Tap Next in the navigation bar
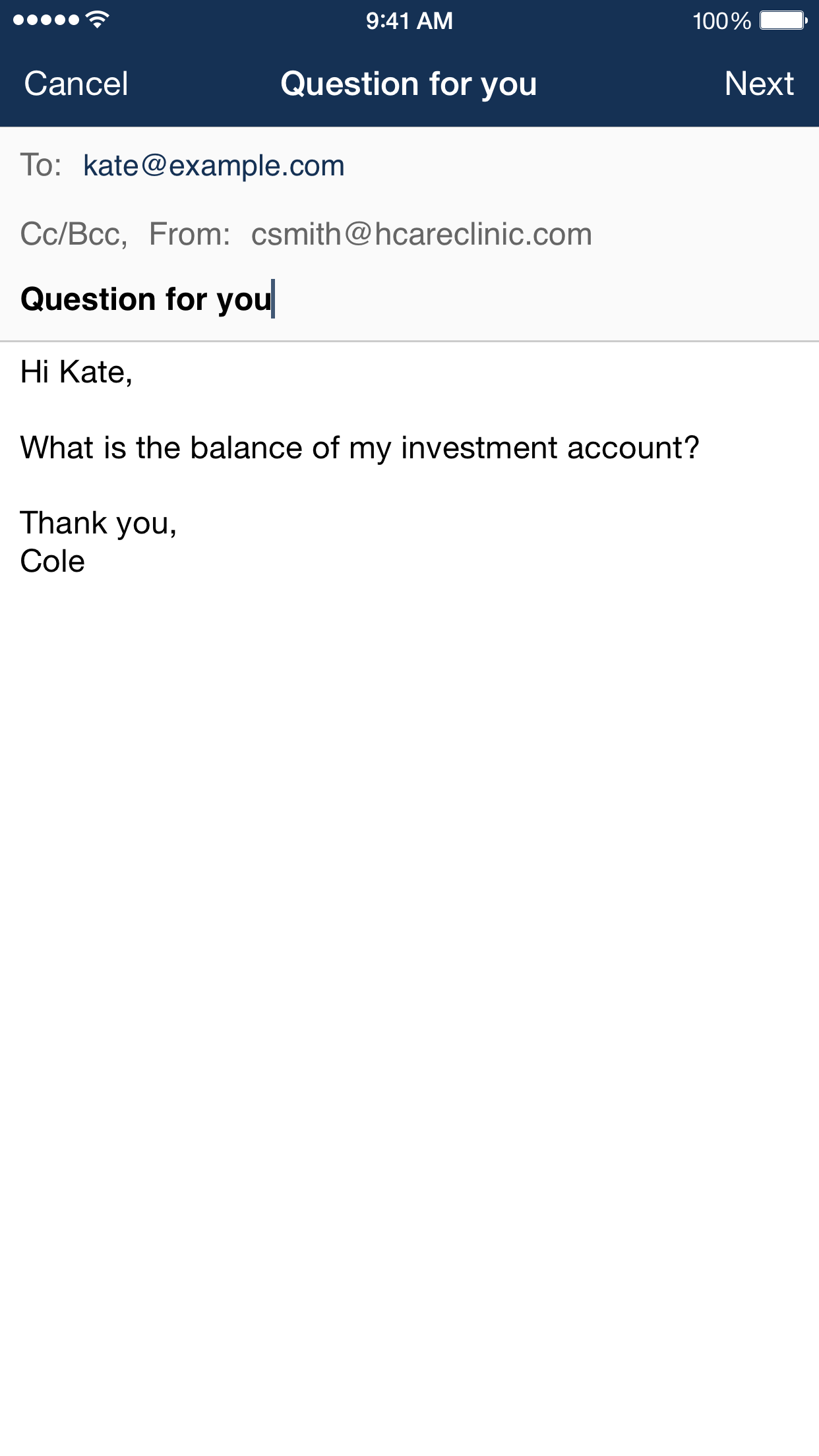819x1456 pixels. click(x=759, y=84)
